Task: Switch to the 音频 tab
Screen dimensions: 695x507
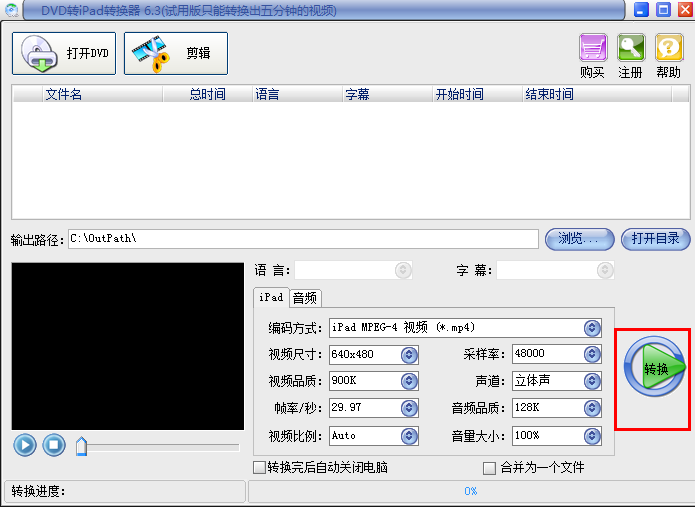Action: (x=305, y=298)
